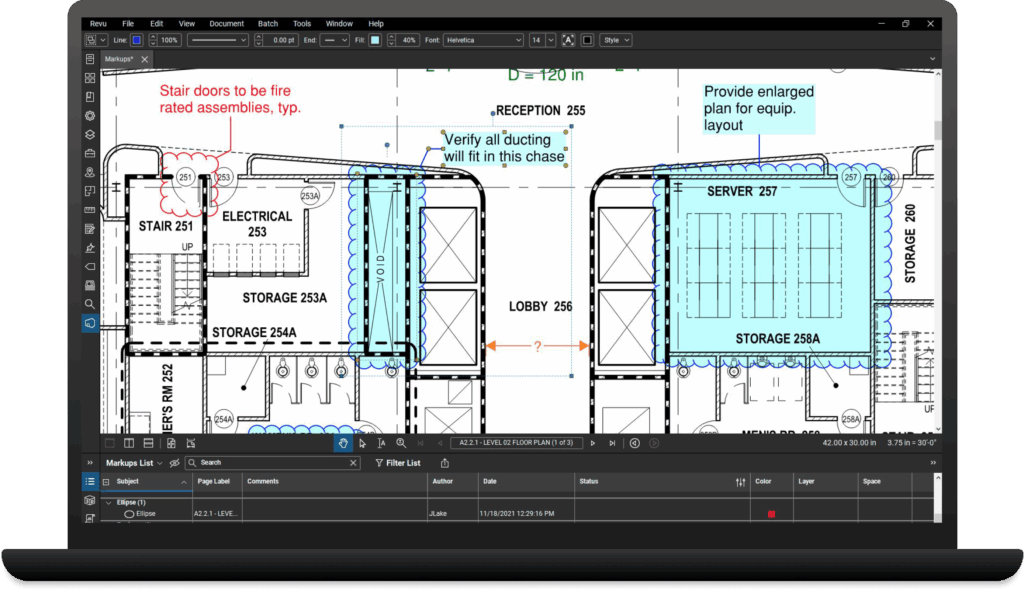1024x591 pixels.
Task: Open the Measurements ruler panel icon
Action: [90, 210]
